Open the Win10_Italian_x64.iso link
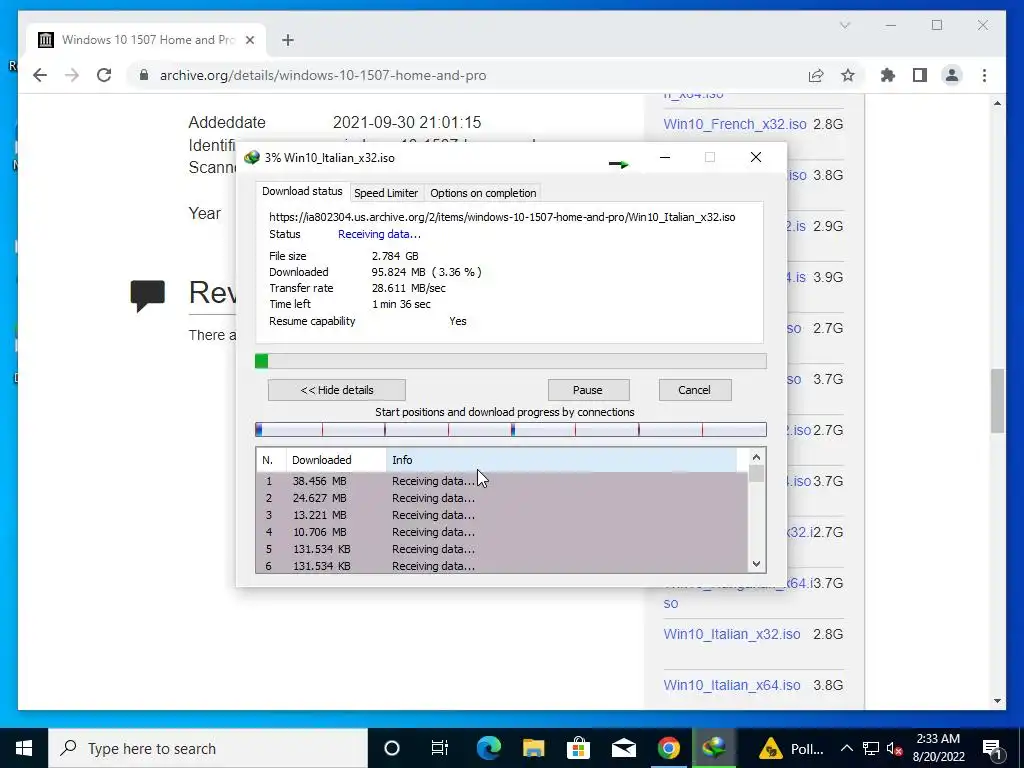The width and height of the screenshot is (1024, 768). (731, 685)
